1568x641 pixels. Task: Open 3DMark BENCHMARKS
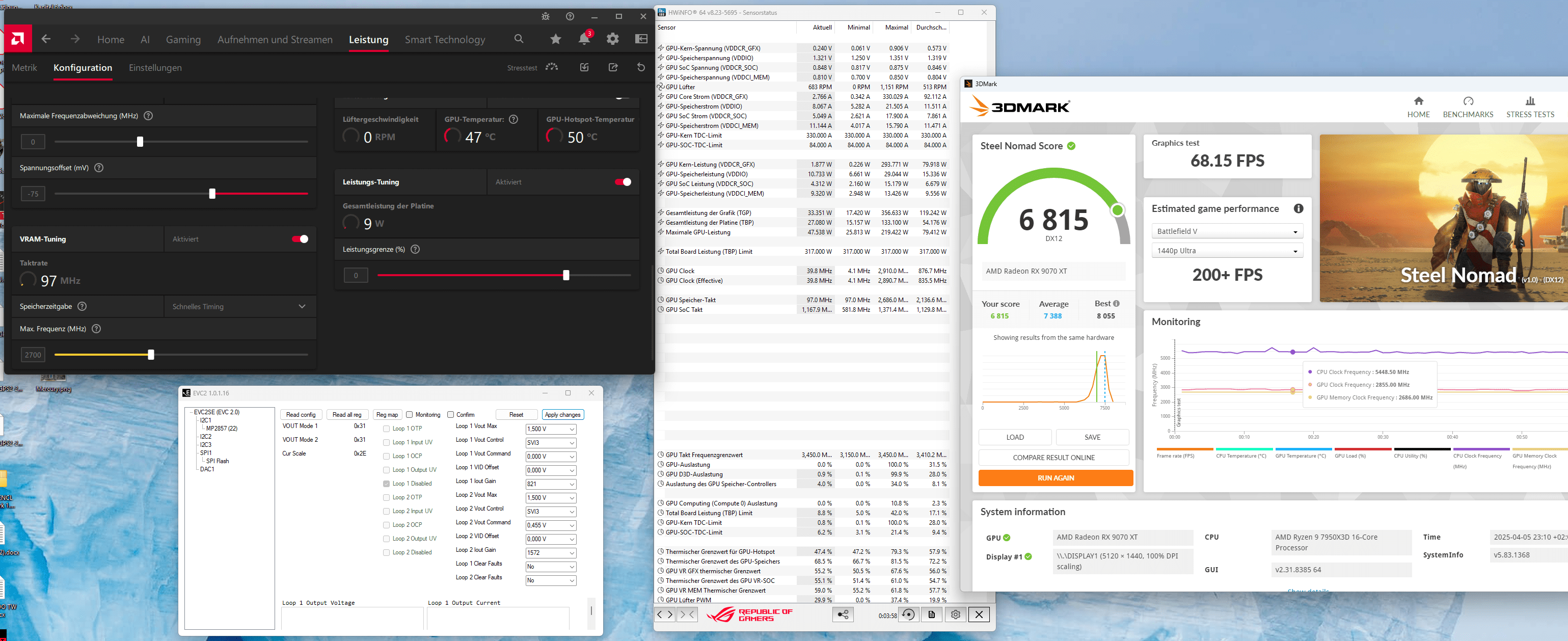coord(1468,107)
